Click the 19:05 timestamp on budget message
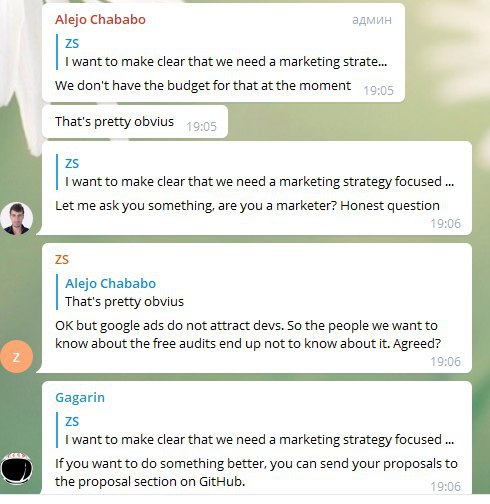This screenshot has width=490, height=504. [x=379, y=90]
